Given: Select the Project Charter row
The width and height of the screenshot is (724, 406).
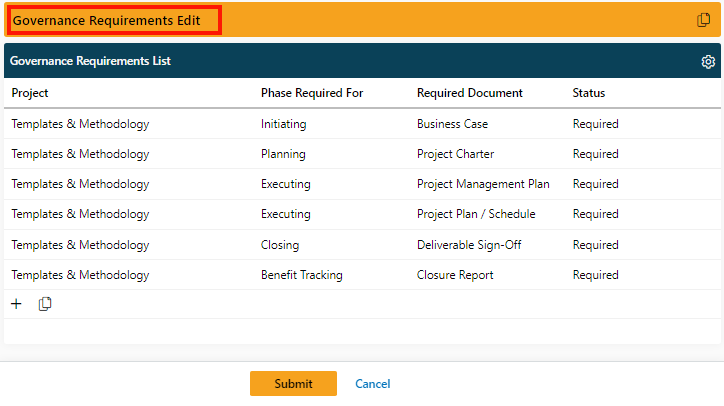Looking at the screenshot, I should point(362,154).
